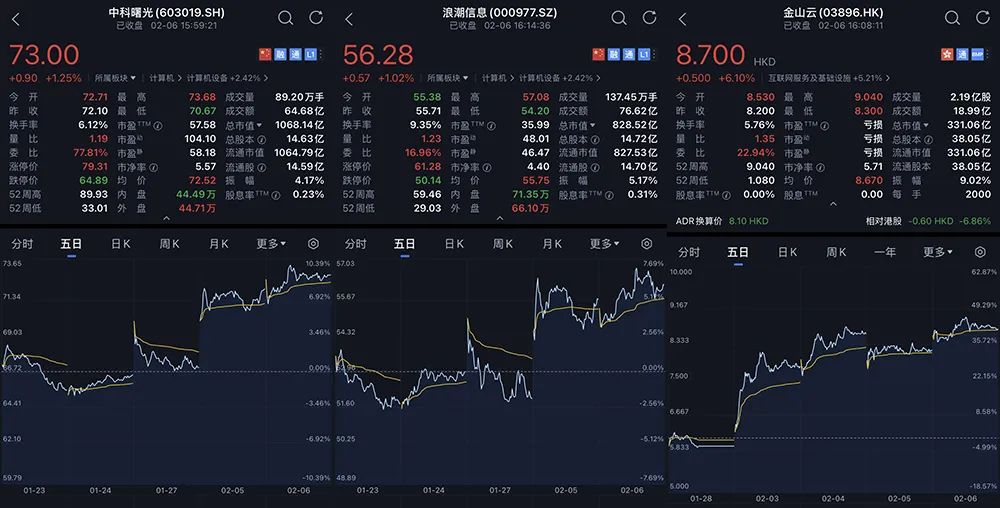Click the China flag badge for 中科曙光
The image size is (1000, 508).
(x=265, y=55)
